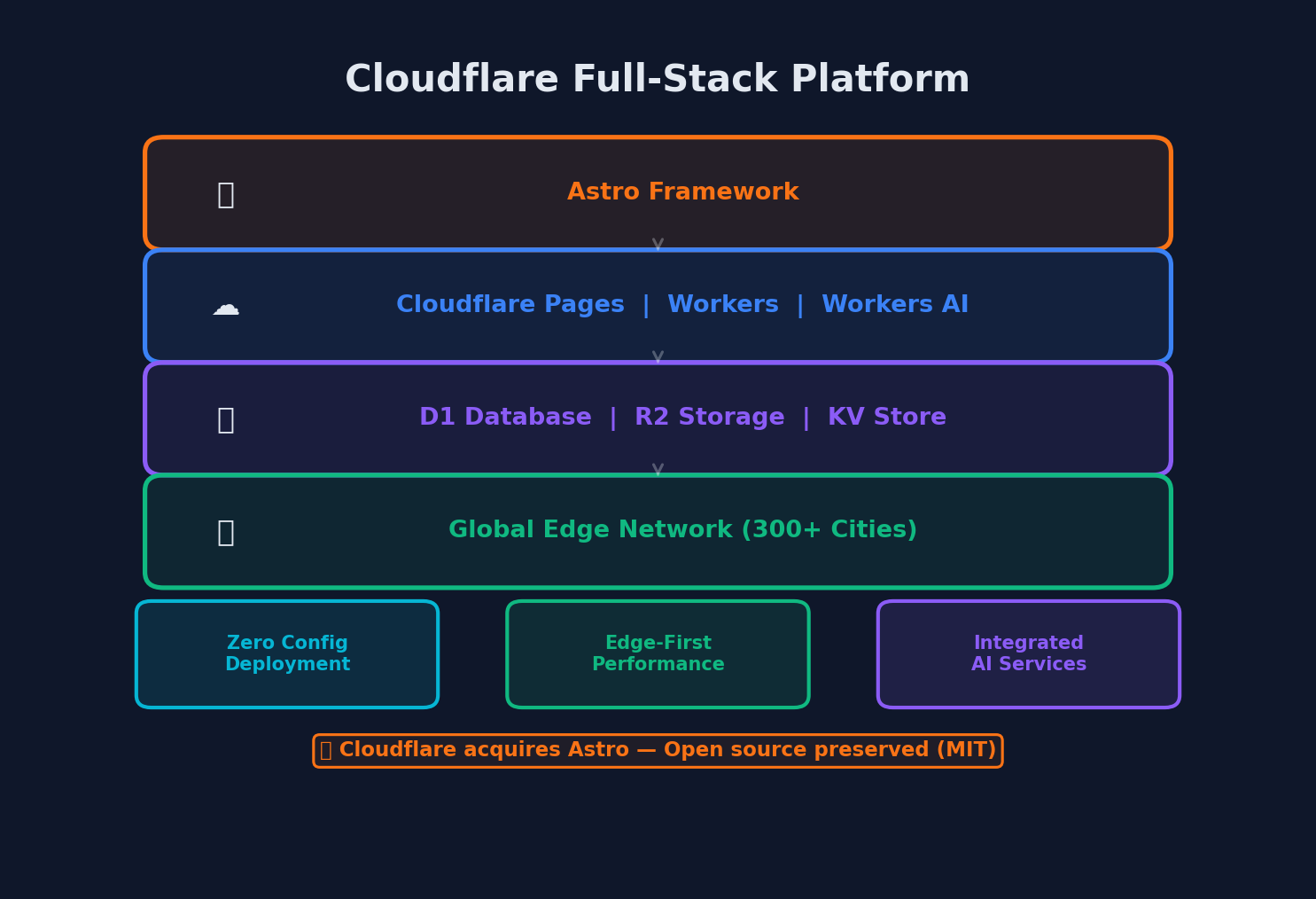Click the R2 Storage text

[x=709, y=417]
